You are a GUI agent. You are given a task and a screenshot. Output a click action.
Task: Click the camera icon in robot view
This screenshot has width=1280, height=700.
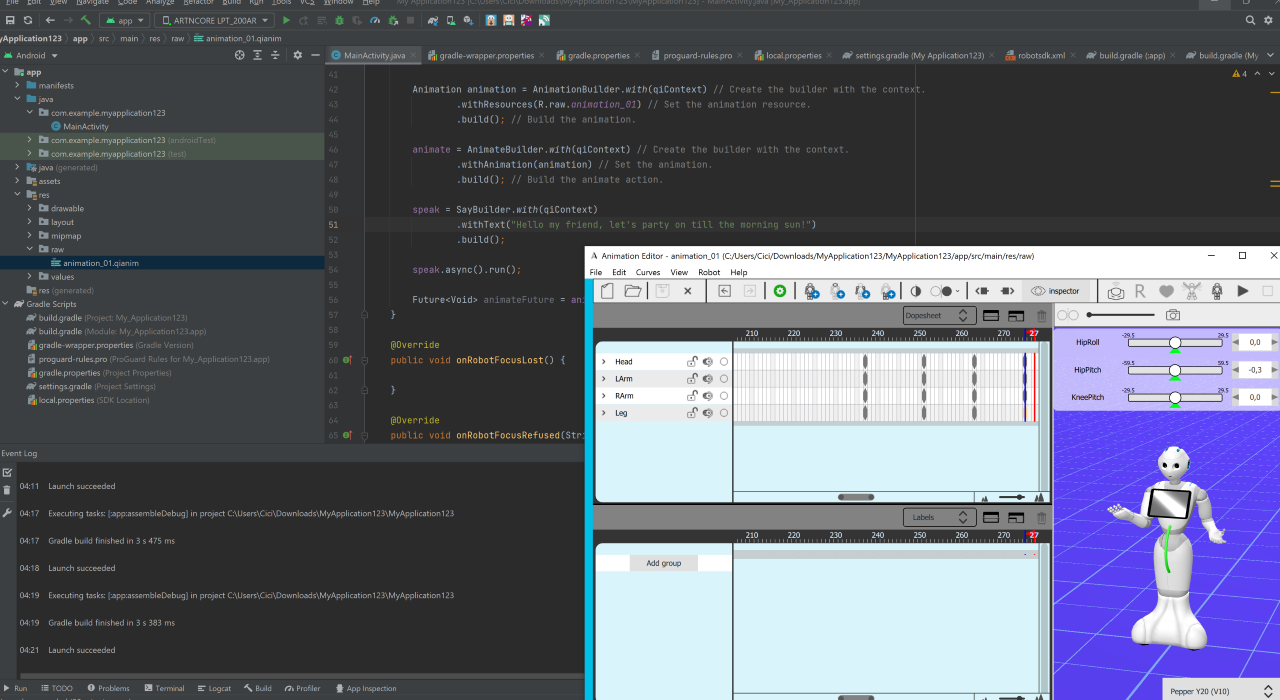tap(1173, 315)
